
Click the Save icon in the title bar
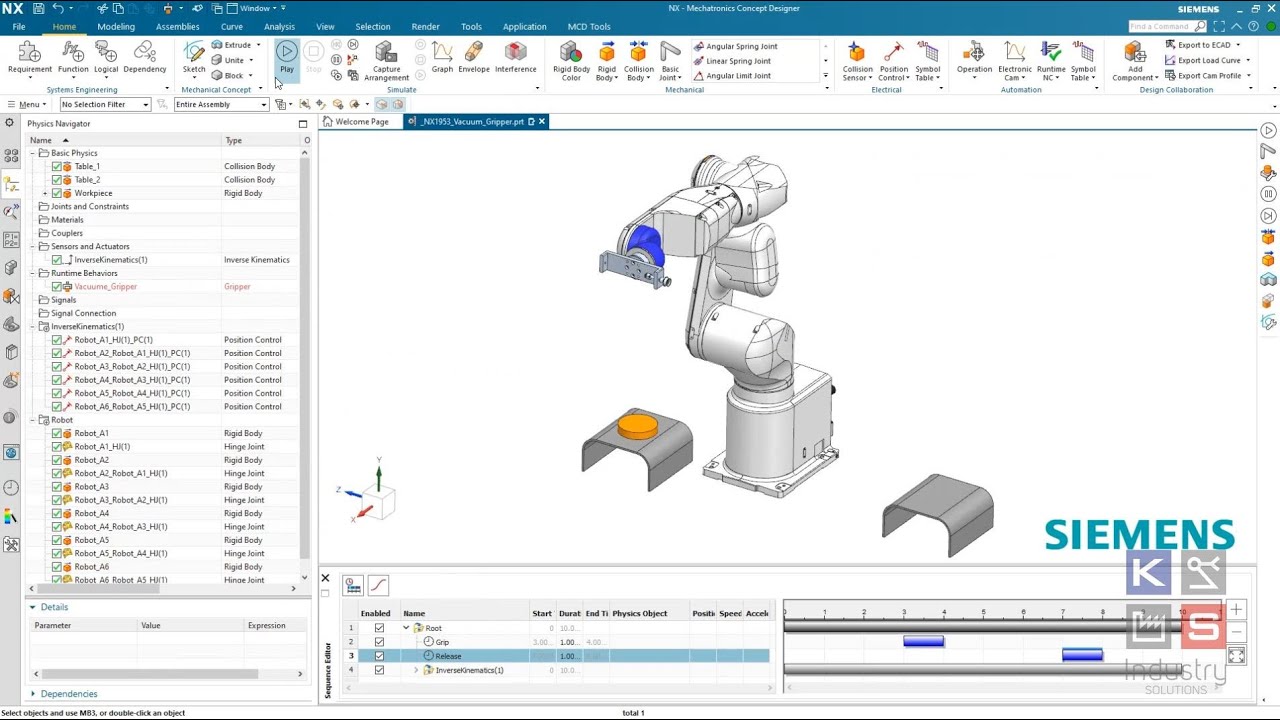pyautogui.click(x=38, y=8)
